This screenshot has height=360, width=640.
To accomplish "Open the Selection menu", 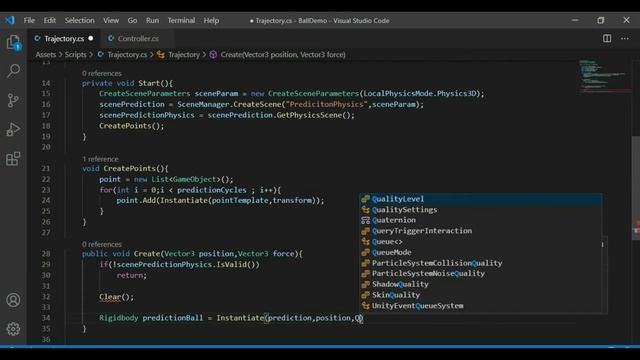I will pos(80,20).
